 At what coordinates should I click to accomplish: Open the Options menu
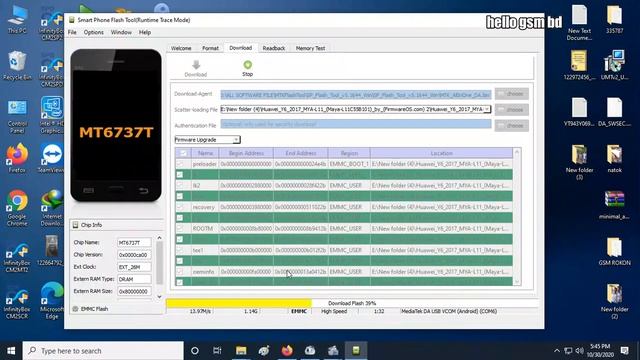tap(93, 32)
